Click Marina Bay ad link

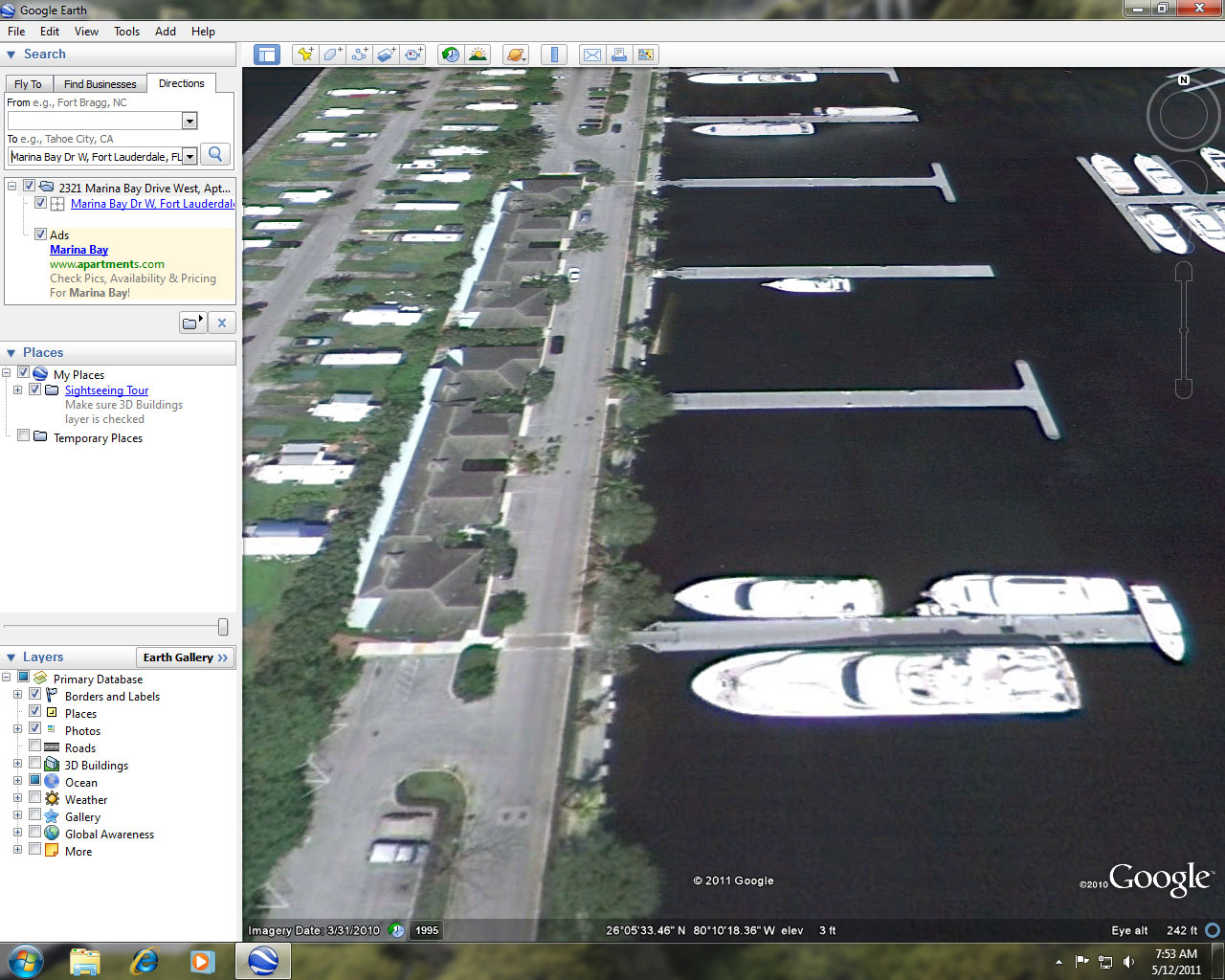(78, 249)
